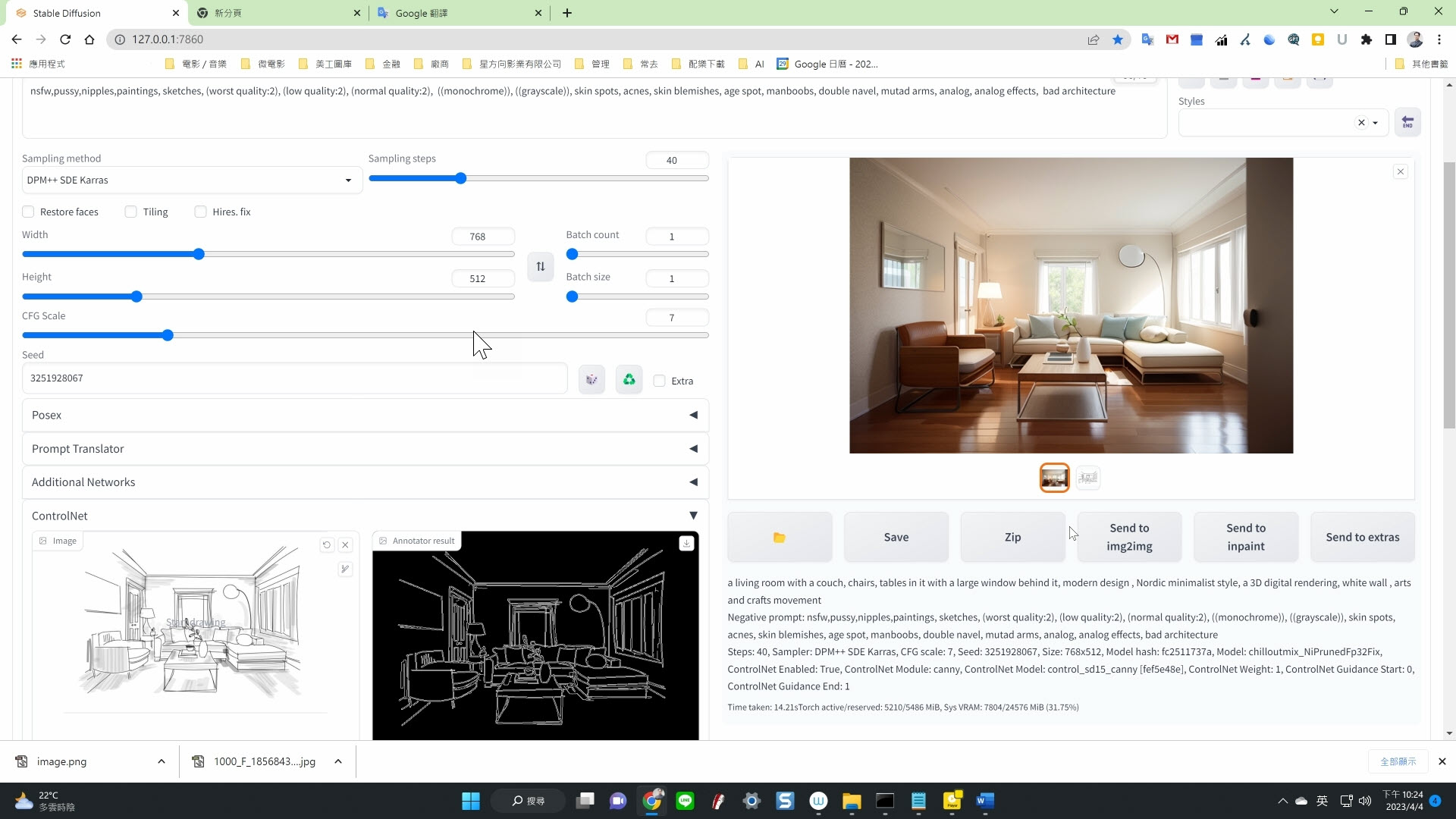
Task: Click the apply style icon beside Styles
Action: click(x=1407, y=122)
